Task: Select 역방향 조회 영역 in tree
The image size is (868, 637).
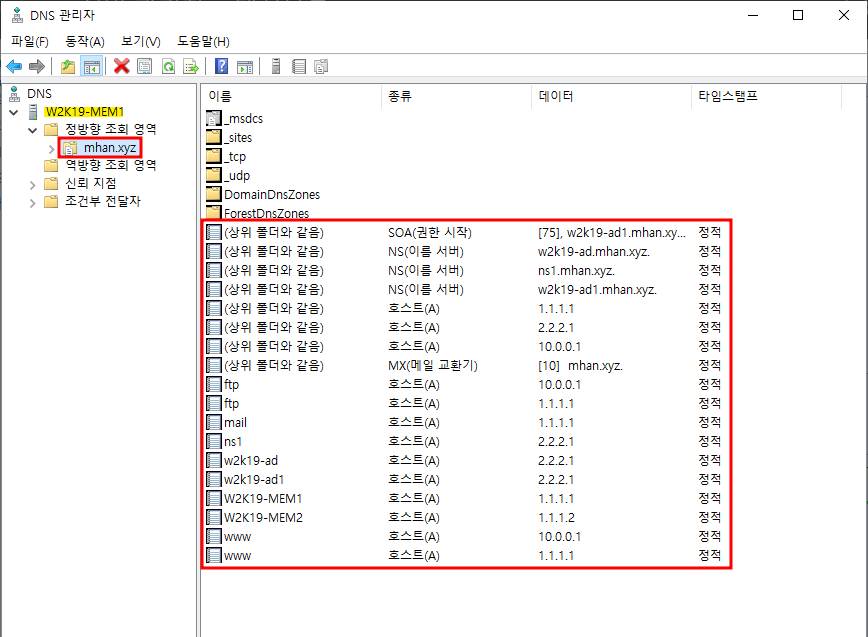Action: pyautogui.click(x=111, y=165)
